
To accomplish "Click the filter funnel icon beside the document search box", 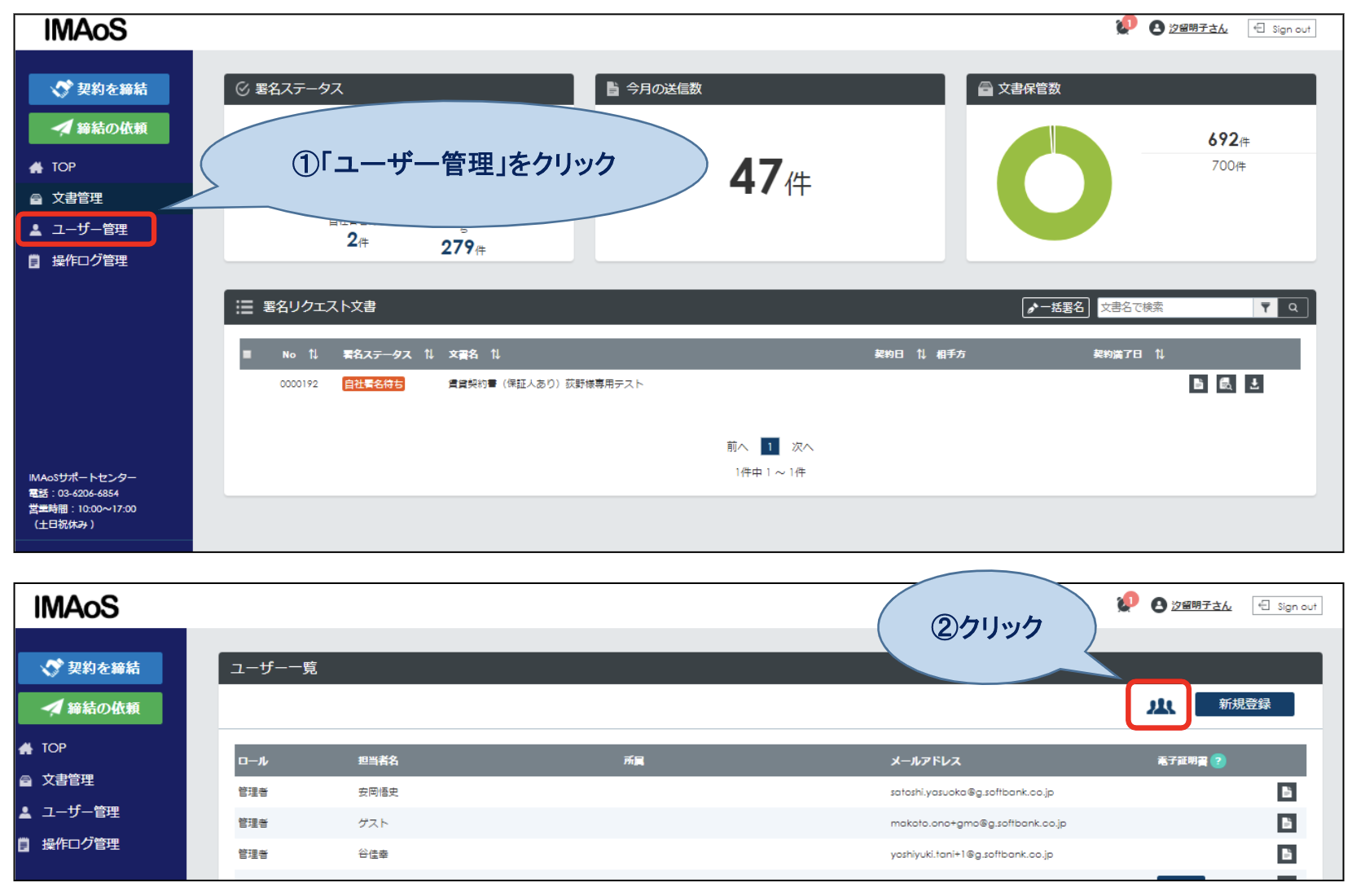I will coord(1266,308).
